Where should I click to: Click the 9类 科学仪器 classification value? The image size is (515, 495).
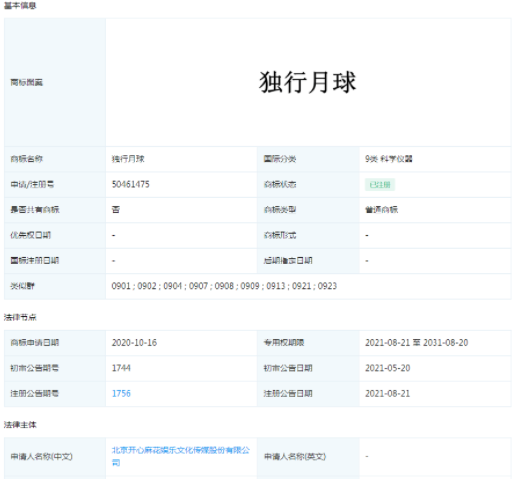[x=389, y=159]
